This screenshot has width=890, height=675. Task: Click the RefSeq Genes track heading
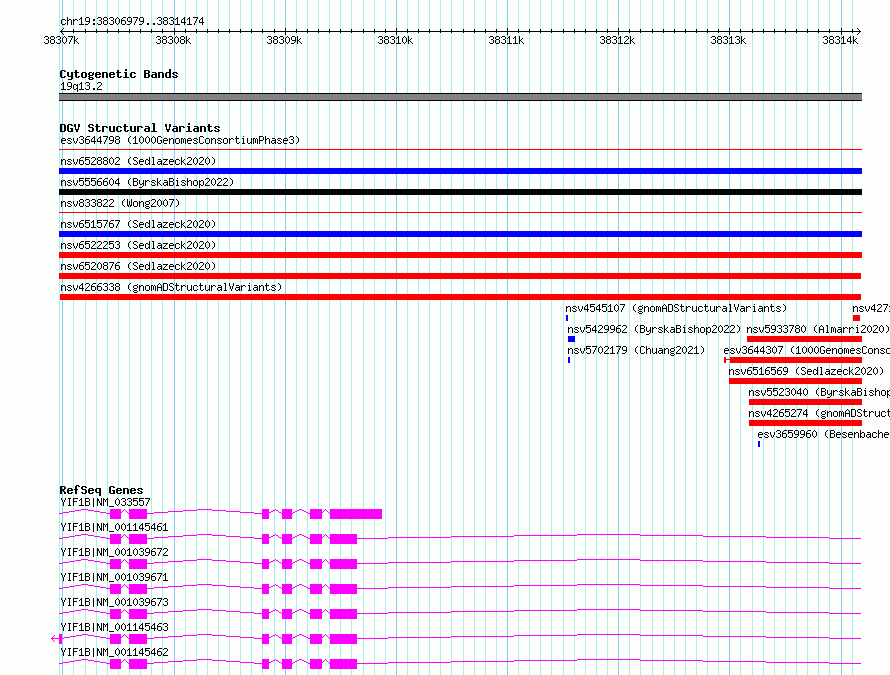pyautogui.click(x=101, y=490)
